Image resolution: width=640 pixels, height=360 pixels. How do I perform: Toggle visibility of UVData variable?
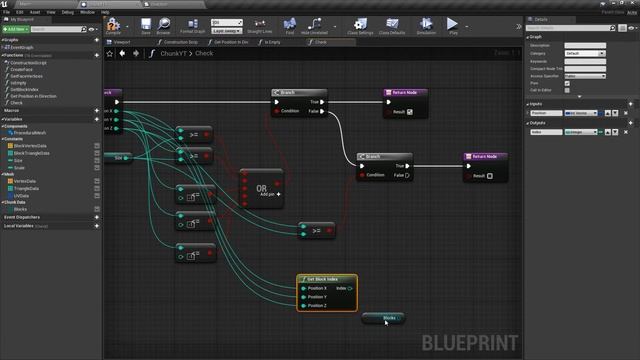pos(97,196)
